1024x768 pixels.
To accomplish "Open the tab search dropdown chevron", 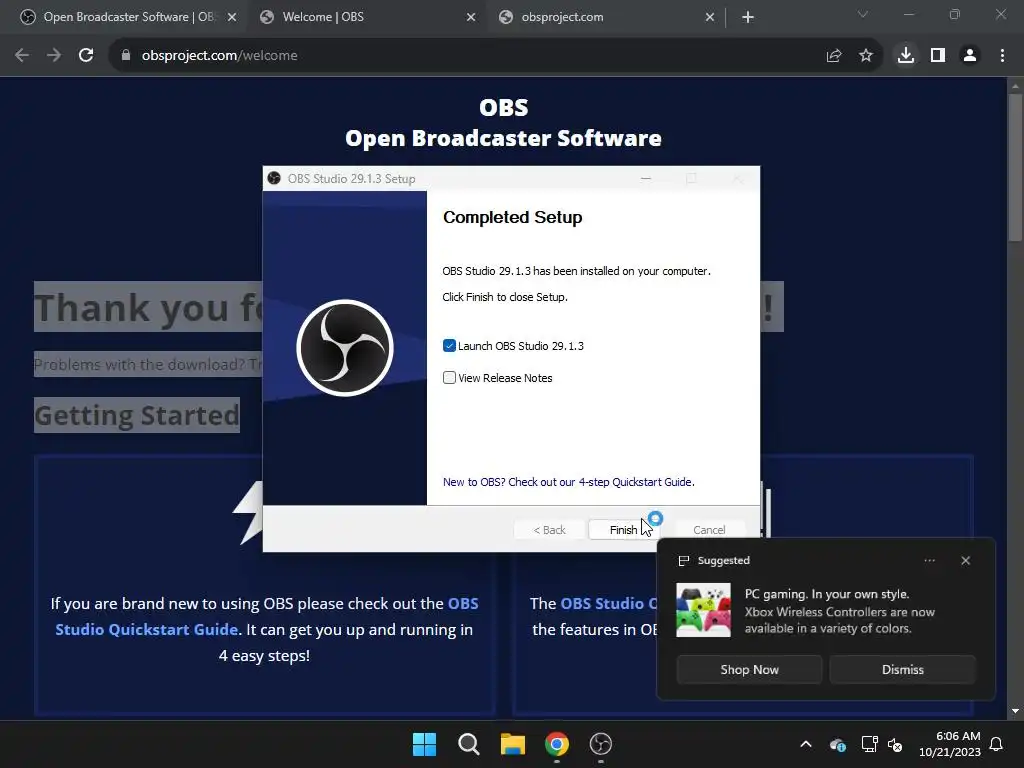I will click(863, 14).
